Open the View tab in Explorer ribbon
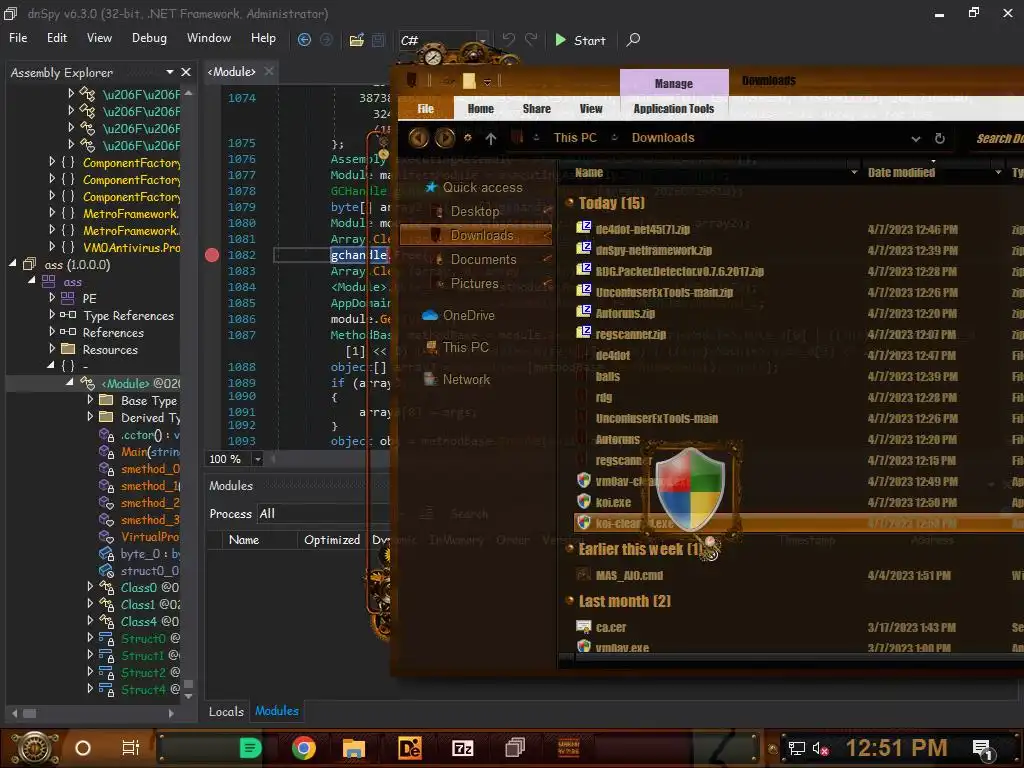This screenshot has width=1024, height=768. [x=591, y=108]
